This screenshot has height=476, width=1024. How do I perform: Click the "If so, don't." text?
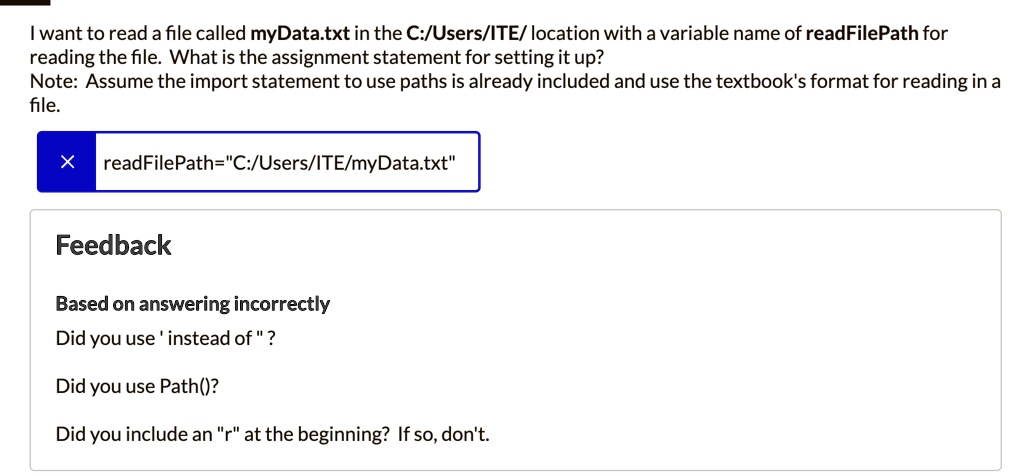click(443, 434)
